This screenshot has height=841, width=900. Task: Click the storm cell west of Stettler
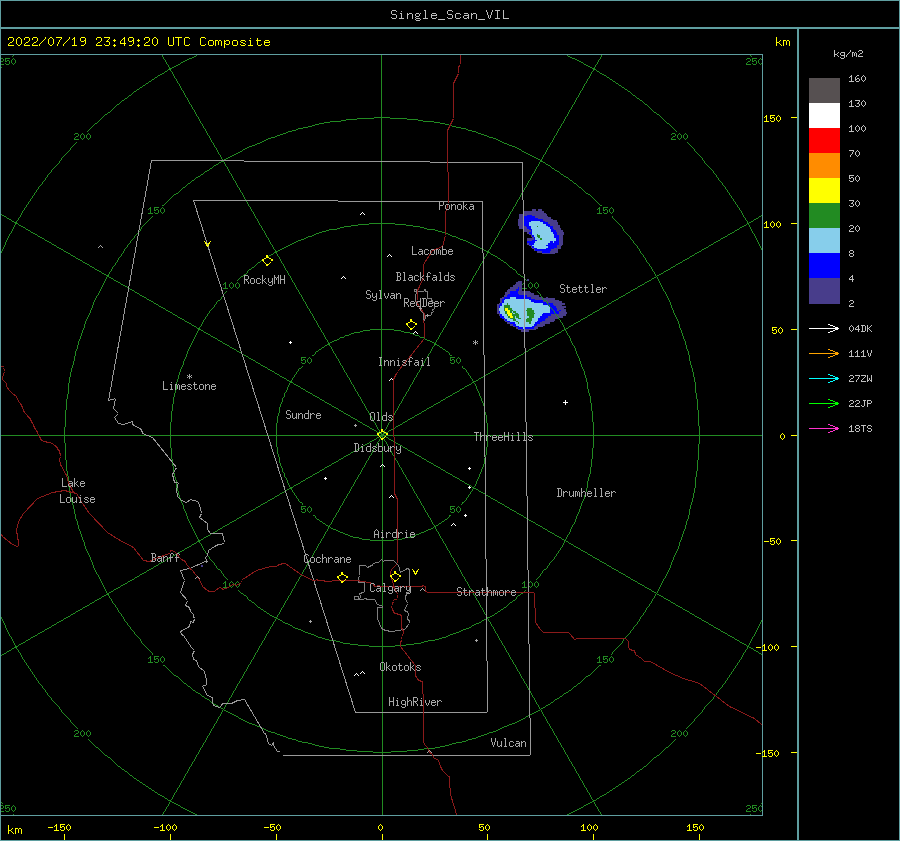coord(530,307)
